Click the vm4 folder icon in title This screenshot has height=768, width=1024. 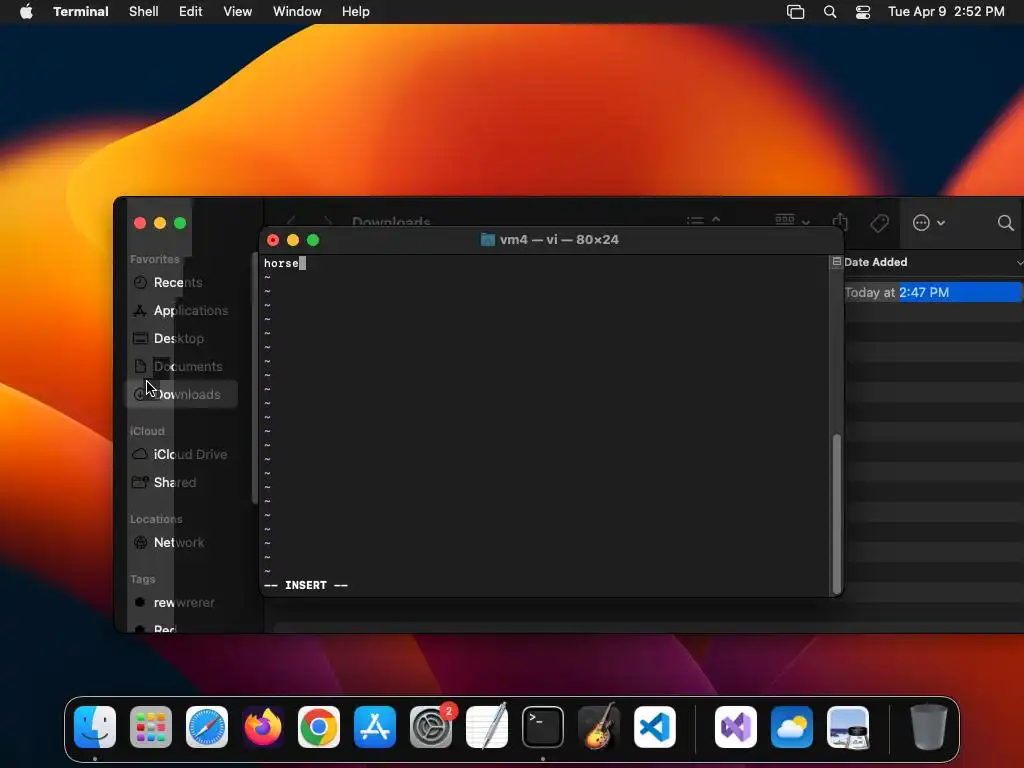tap(488, 240)
